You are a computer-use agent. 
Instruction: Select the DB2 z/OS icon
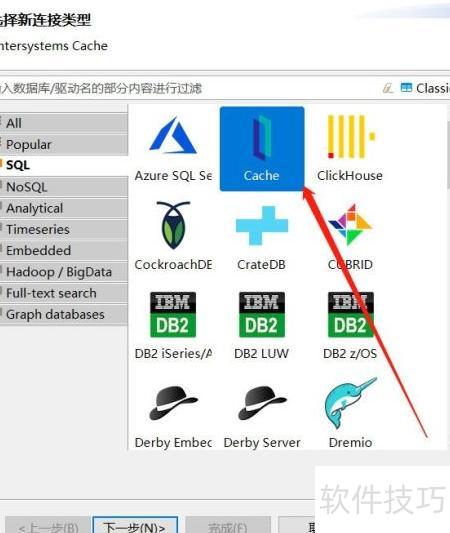[350, 314]
